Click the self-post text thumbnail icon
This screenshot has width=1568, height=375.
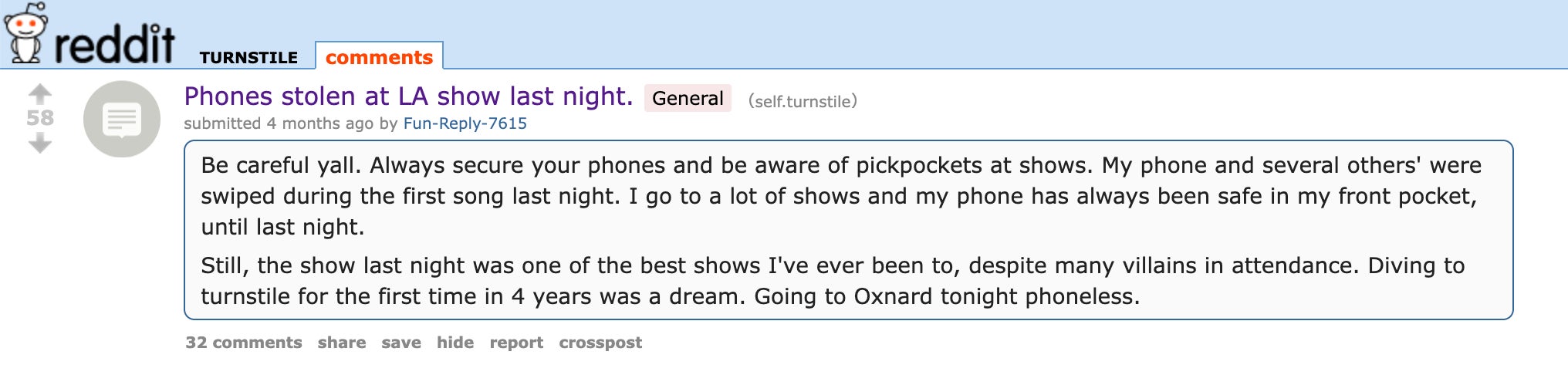click(122, 119)
